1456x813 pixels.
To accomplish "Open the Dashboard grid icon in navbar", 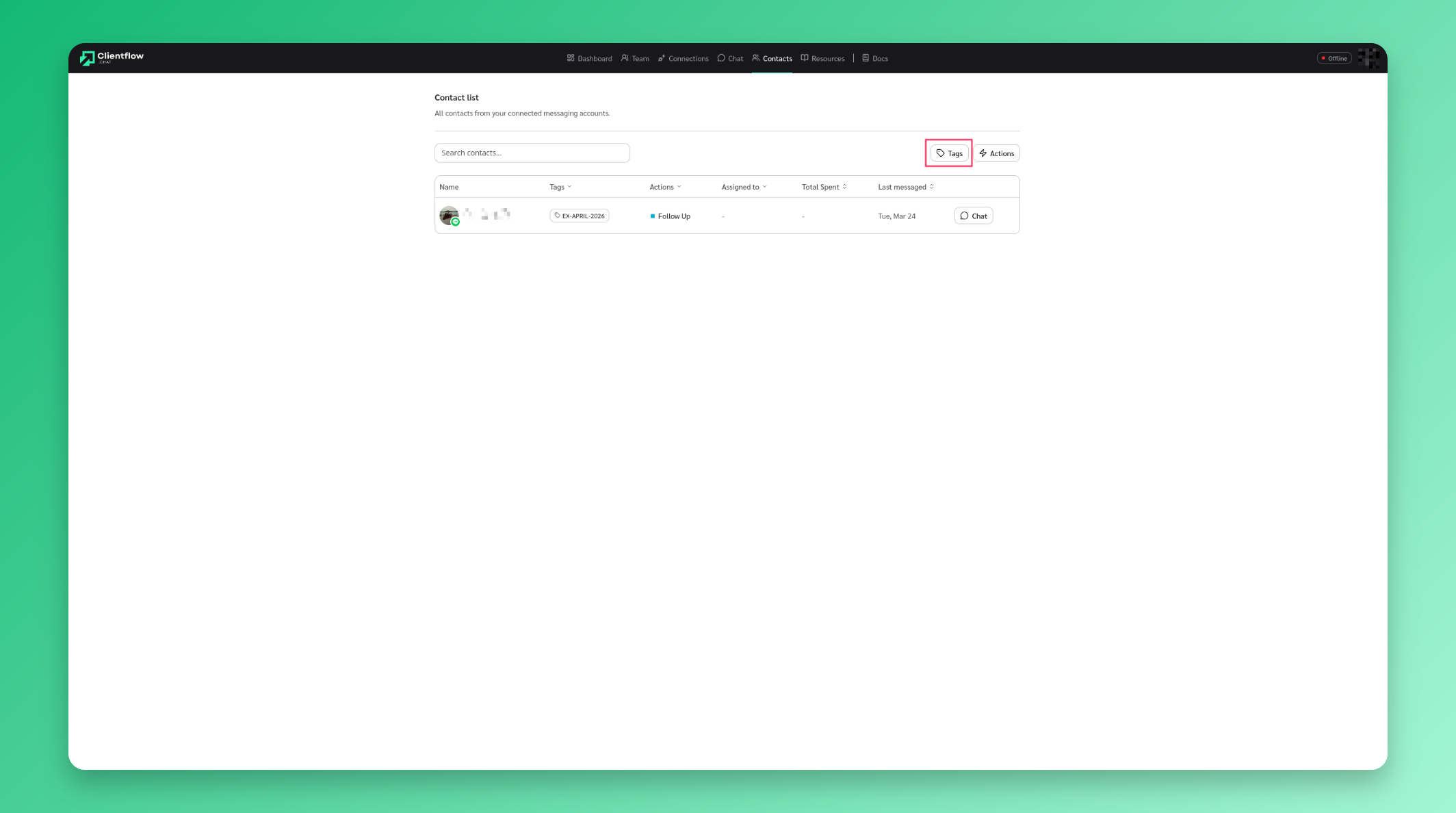I will (x=571, y=58).
